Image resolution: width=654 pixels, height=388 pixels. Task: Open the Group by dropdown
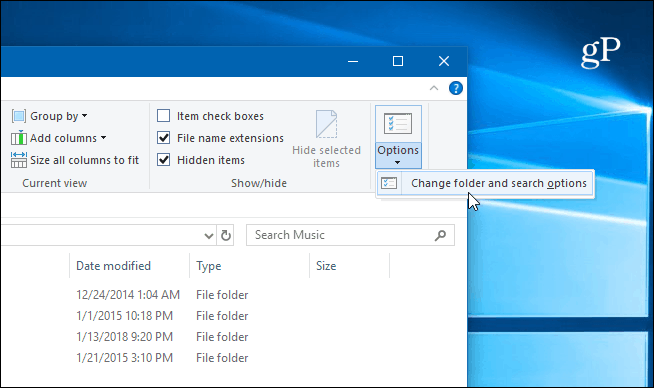50,116
